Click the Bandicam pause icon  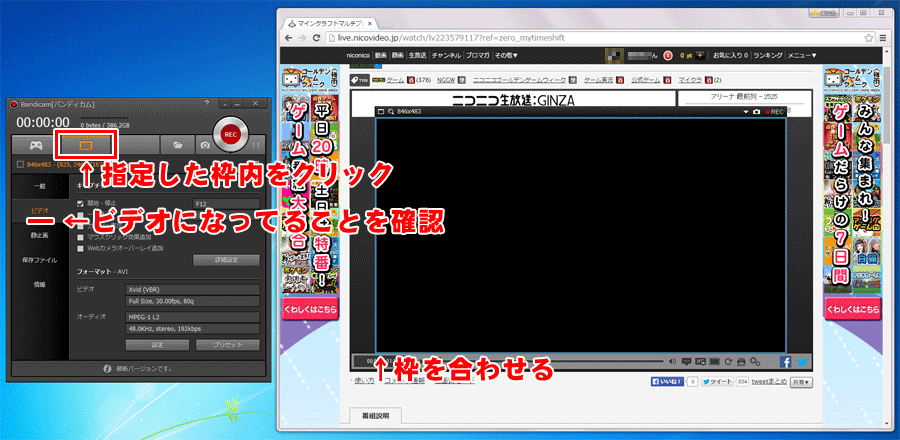pyautogui.click(x=255, y=145)
